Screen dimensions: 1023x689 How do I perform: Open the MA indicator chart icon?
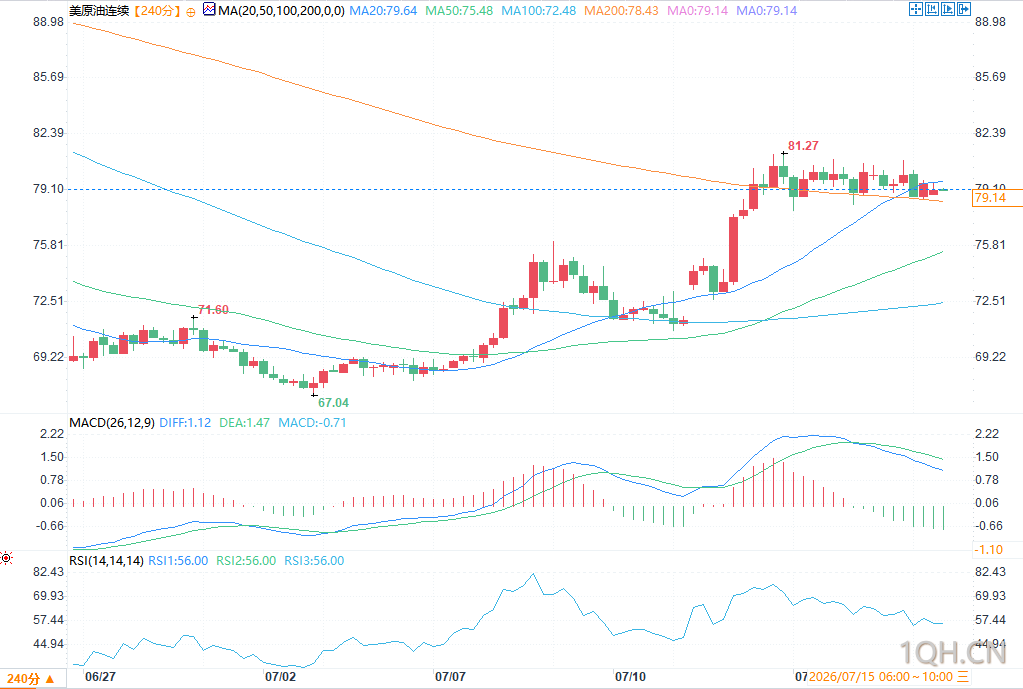pos(209,10)
